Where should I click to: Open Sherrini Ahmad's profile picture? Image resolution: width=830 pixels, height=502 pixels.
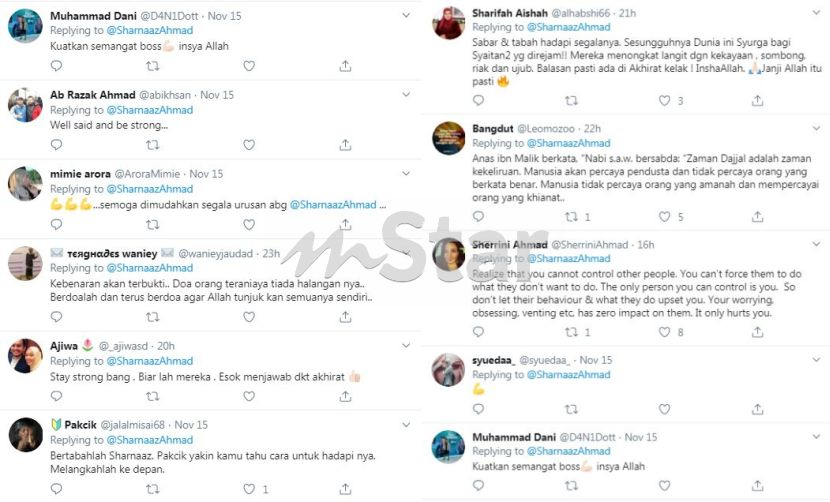[x=448, y=255]
